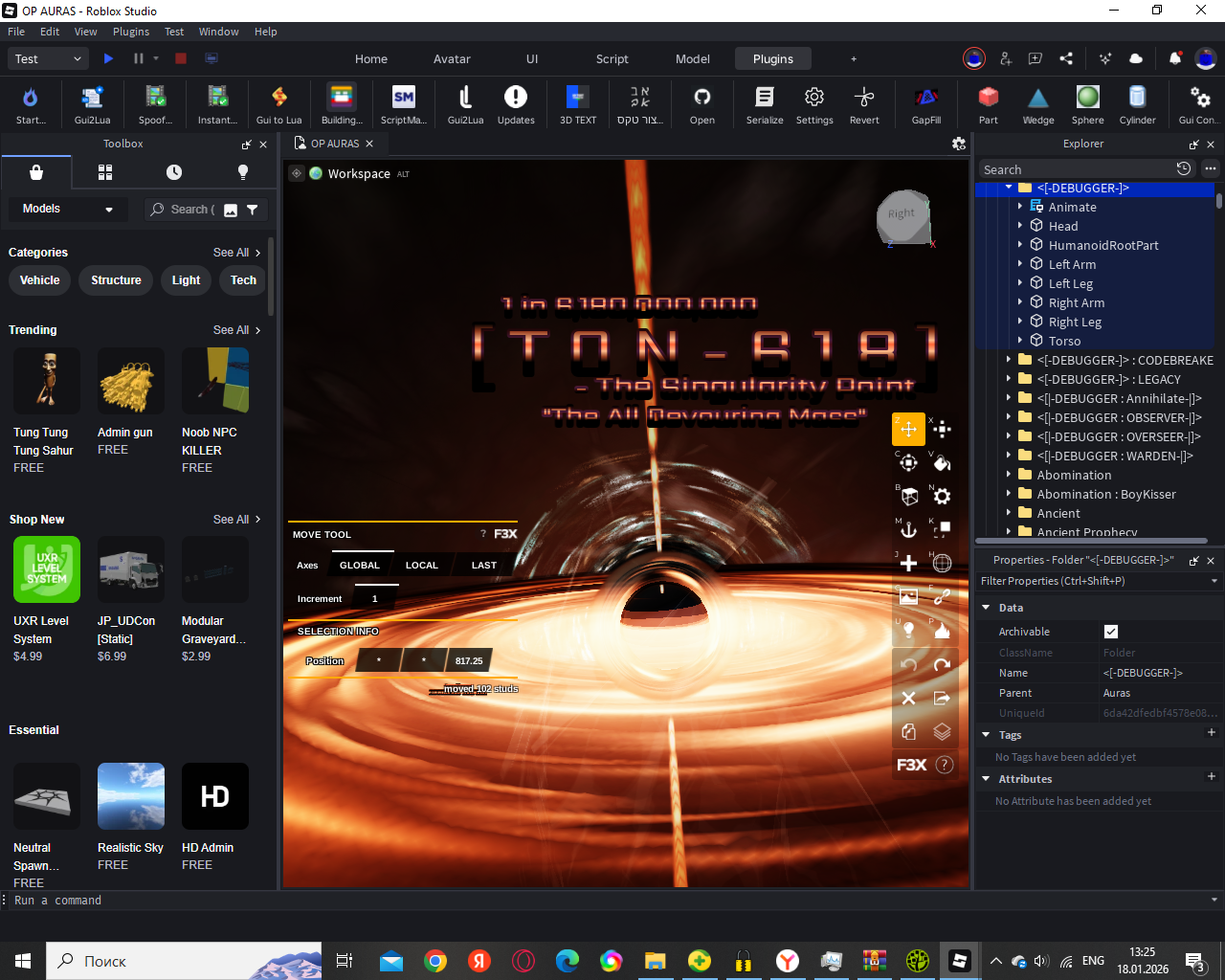Open the GapFill plugin
Viewport: 1225px width, 980px height.
click(x=926, y=104)
